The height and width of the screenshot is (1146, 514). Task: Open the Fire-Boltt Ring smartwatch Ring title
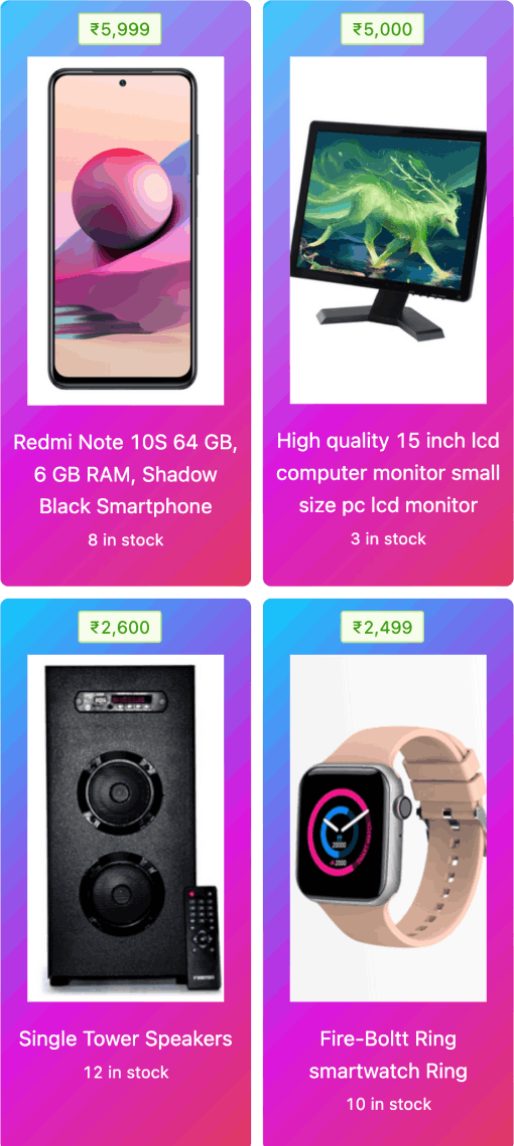388,1055
